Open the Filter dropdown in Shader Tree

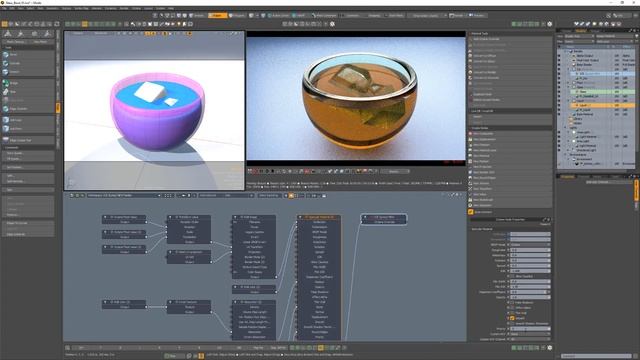pyautogui.click(x=579, y=41)
